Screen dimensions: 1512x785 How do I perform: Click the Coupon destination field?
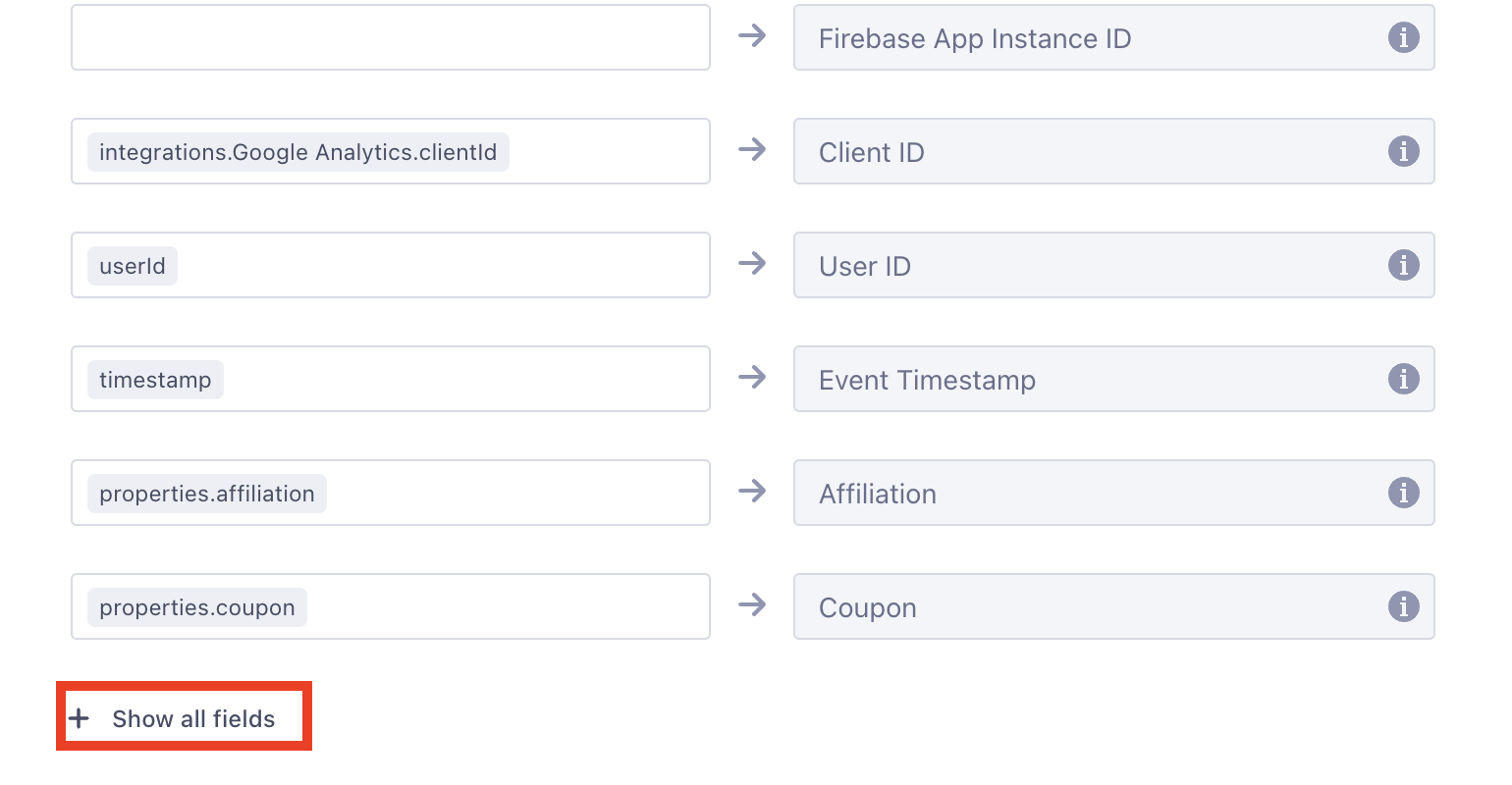(1114, 606)
